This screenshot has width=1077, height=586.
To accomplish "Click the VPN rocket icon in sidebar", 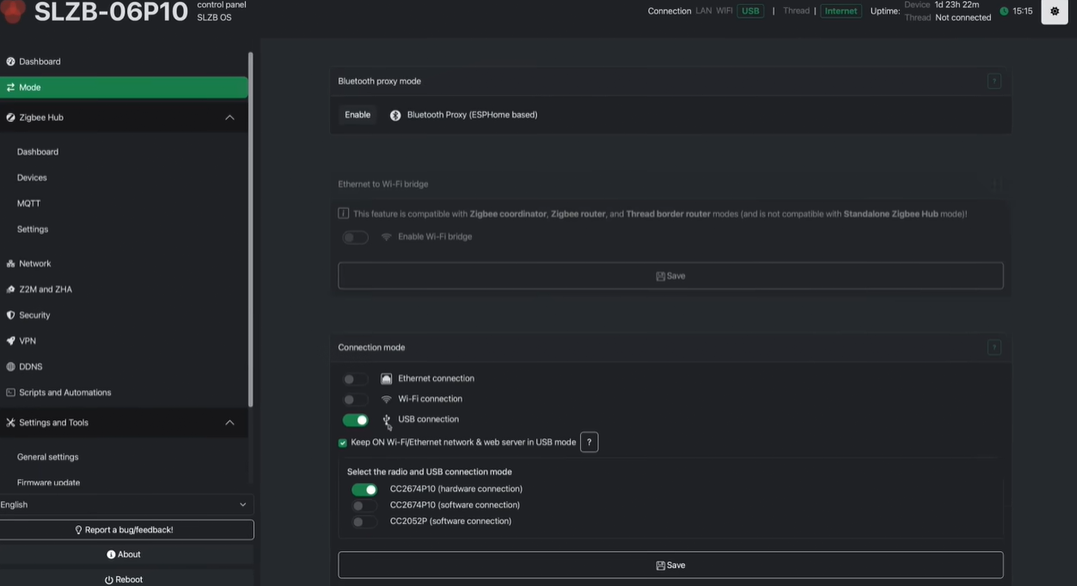I will click(x=10, y=341).
